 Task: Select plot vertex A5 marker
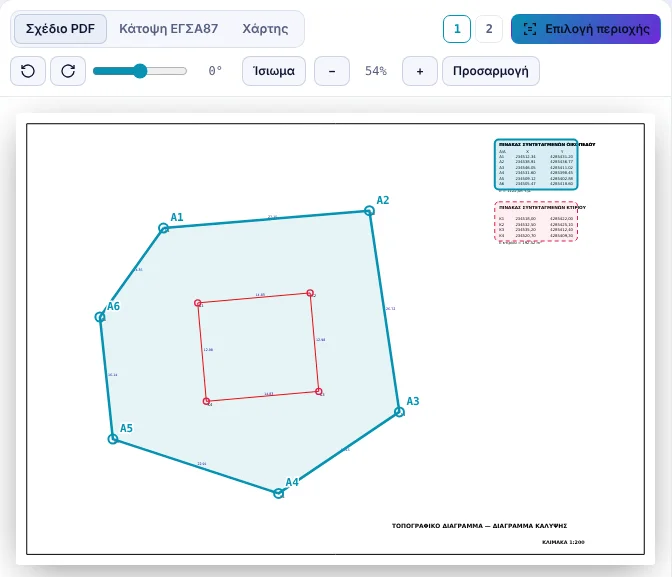(113, 439)
